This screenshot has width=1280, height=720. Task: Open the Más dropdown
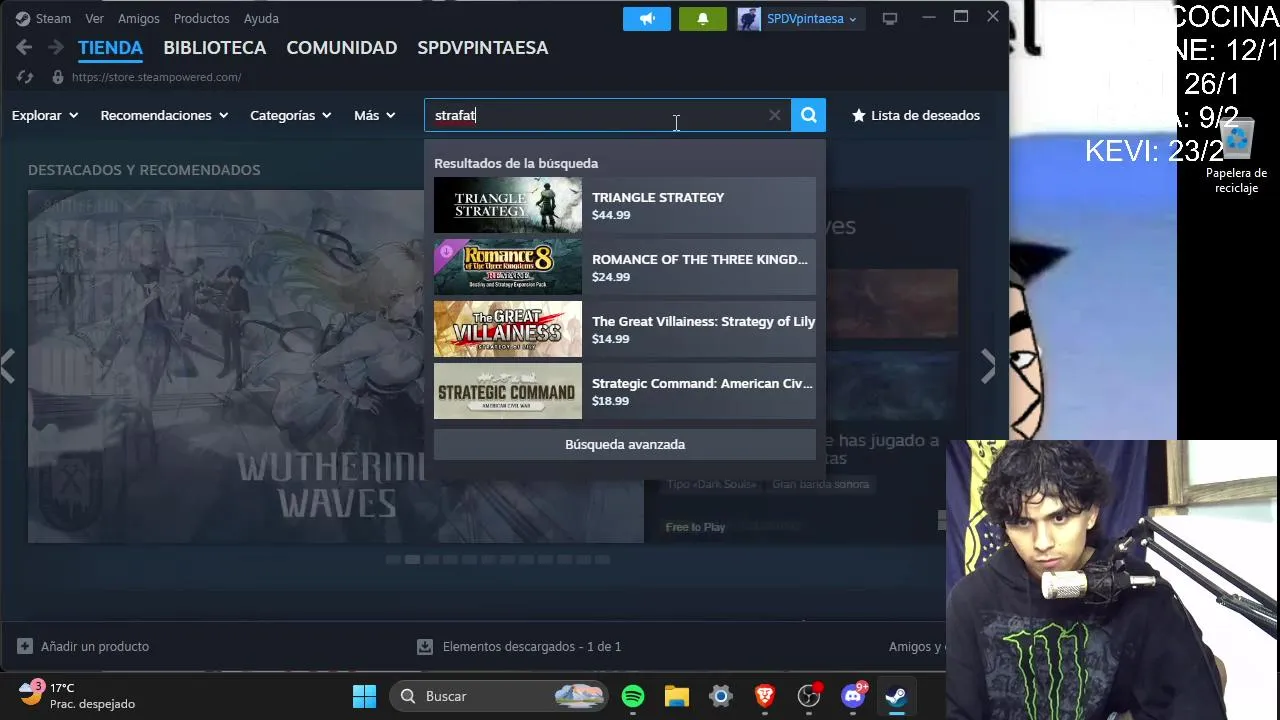point(375,115)
